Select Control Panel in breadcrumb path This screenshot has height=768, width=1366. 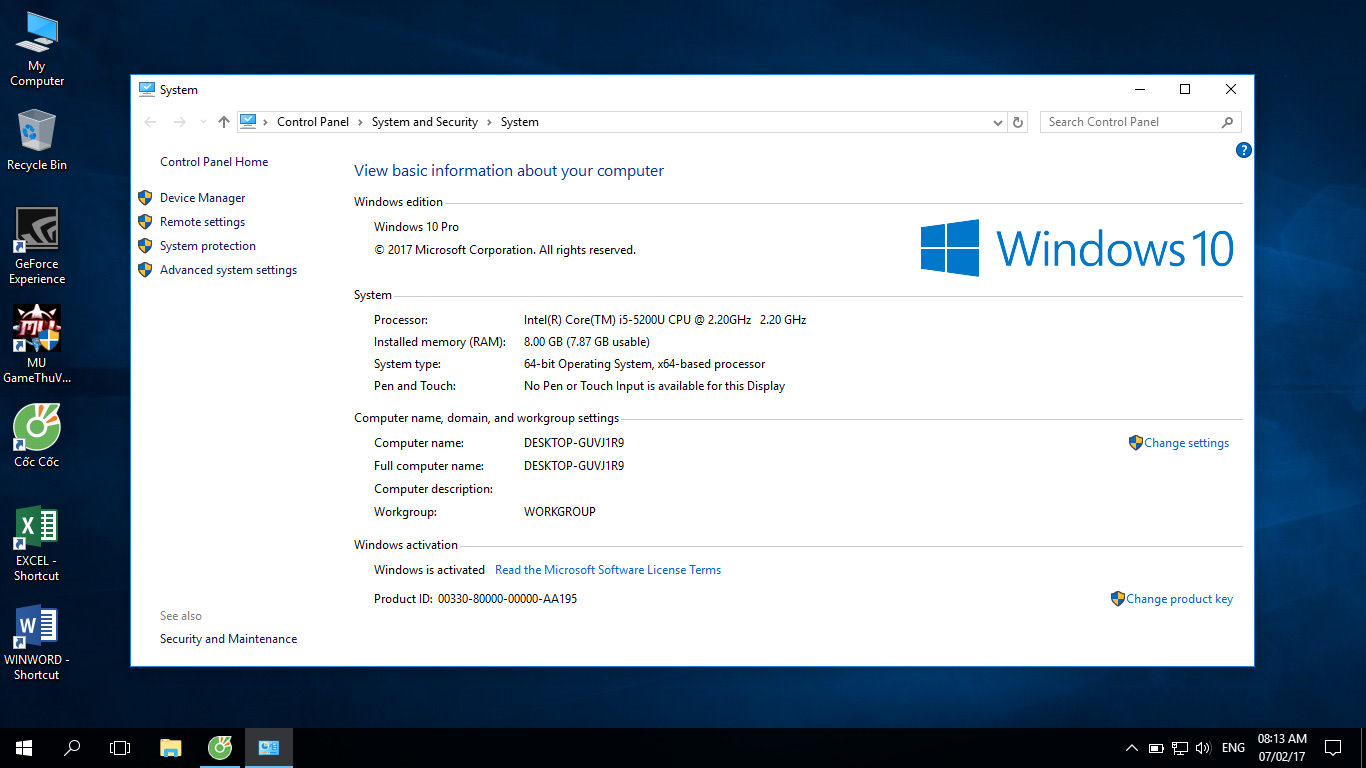[x=313, y=122]
